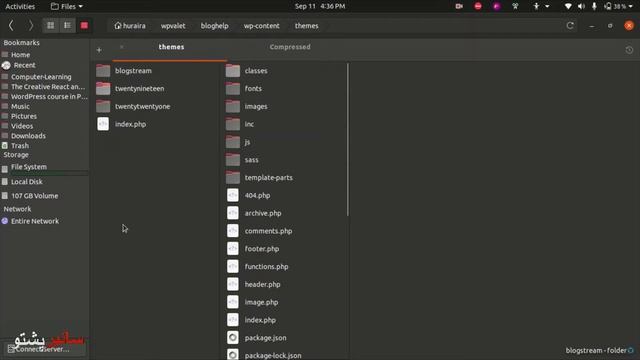Switch to list view

(x=67, y=26)
